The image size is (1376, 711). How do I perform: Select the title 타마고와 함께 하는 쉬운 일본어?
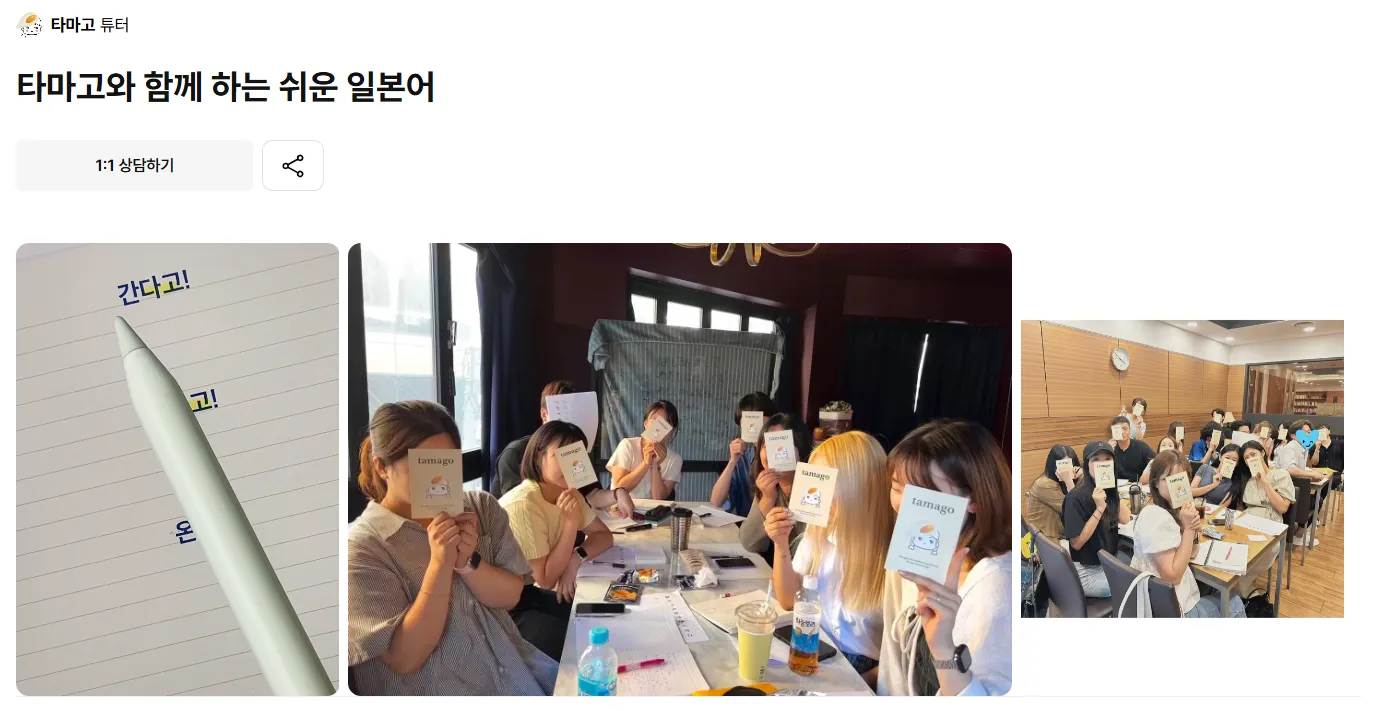coord(226,88)
